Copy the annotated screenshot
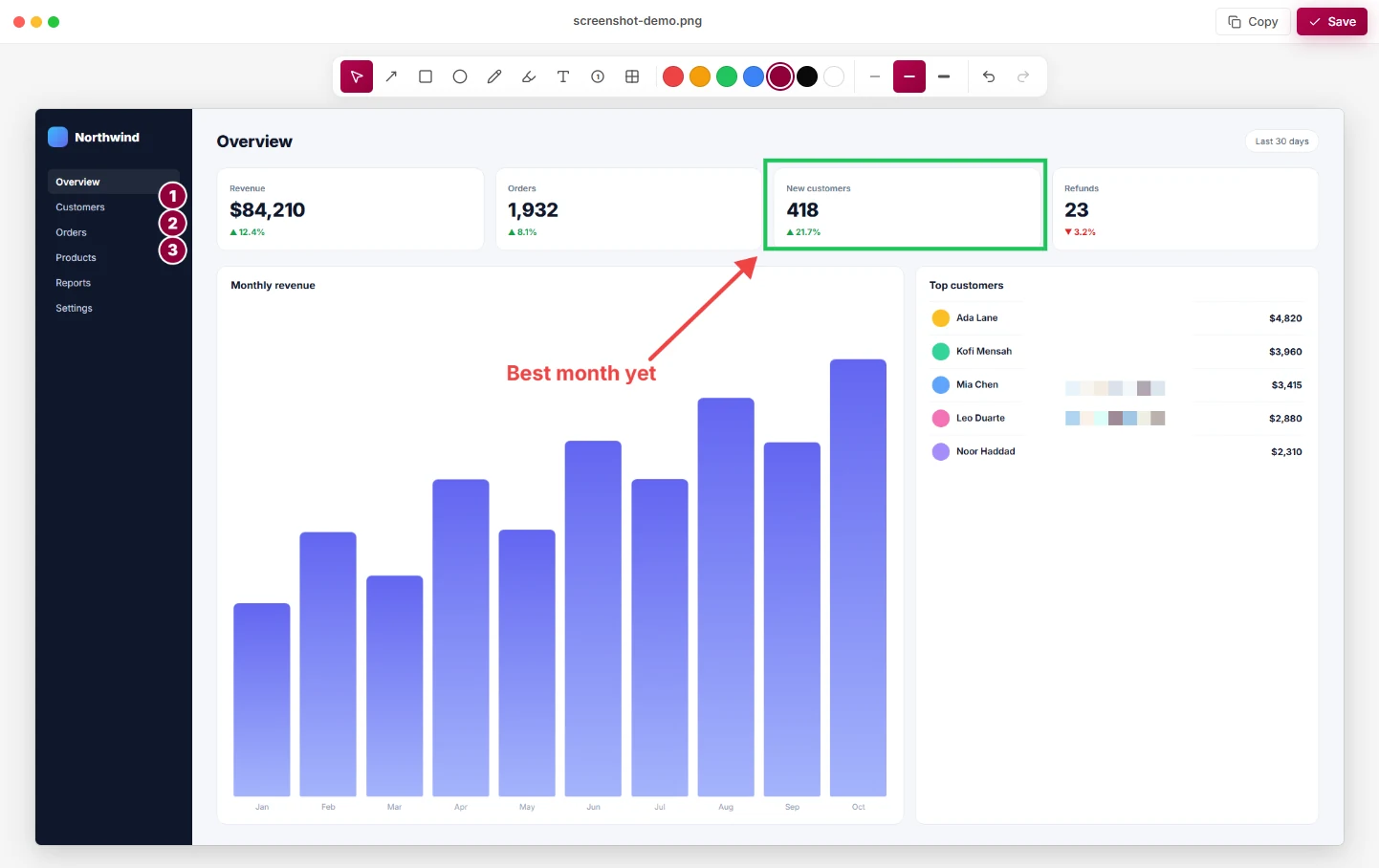The image size is (1379, 868). [x=1253, y=22]
